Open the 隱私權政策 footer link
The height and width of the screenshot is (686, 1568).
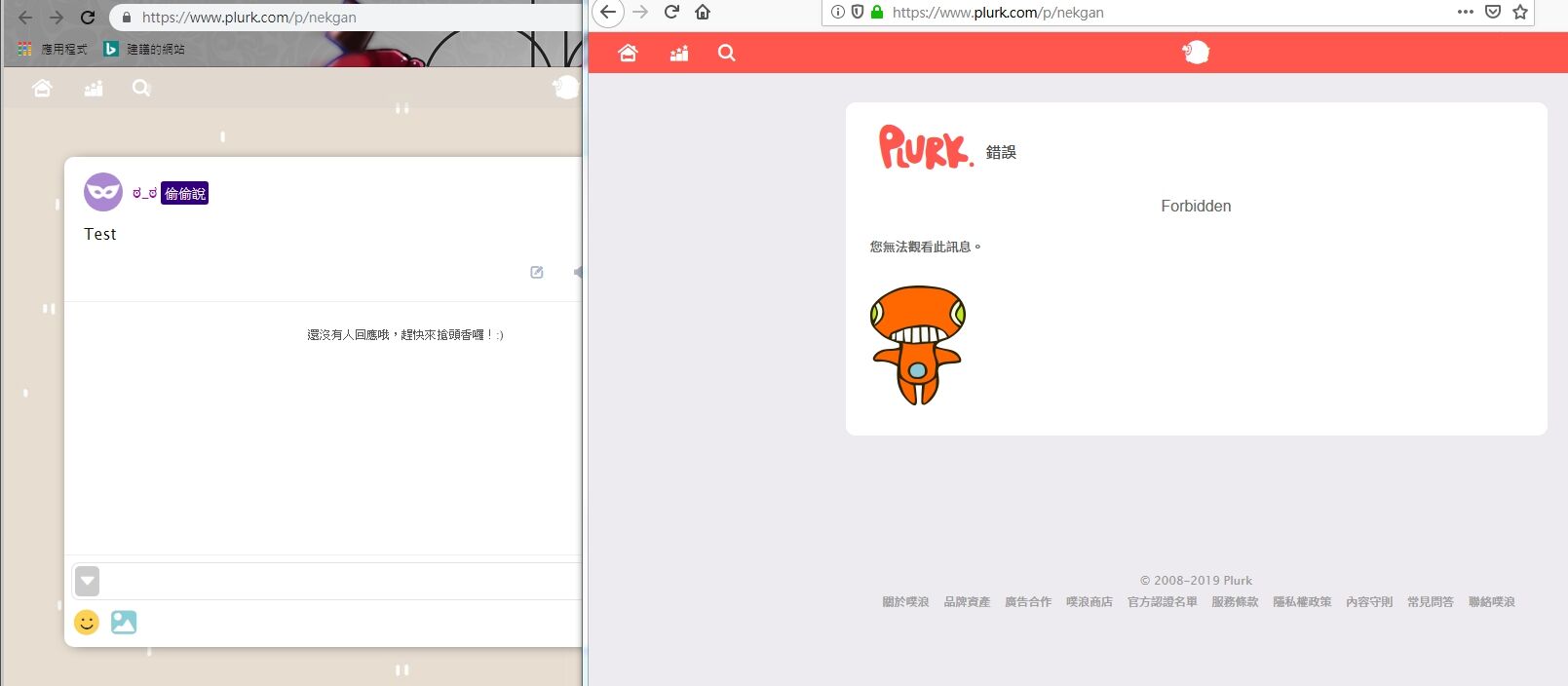point(1302,602)
